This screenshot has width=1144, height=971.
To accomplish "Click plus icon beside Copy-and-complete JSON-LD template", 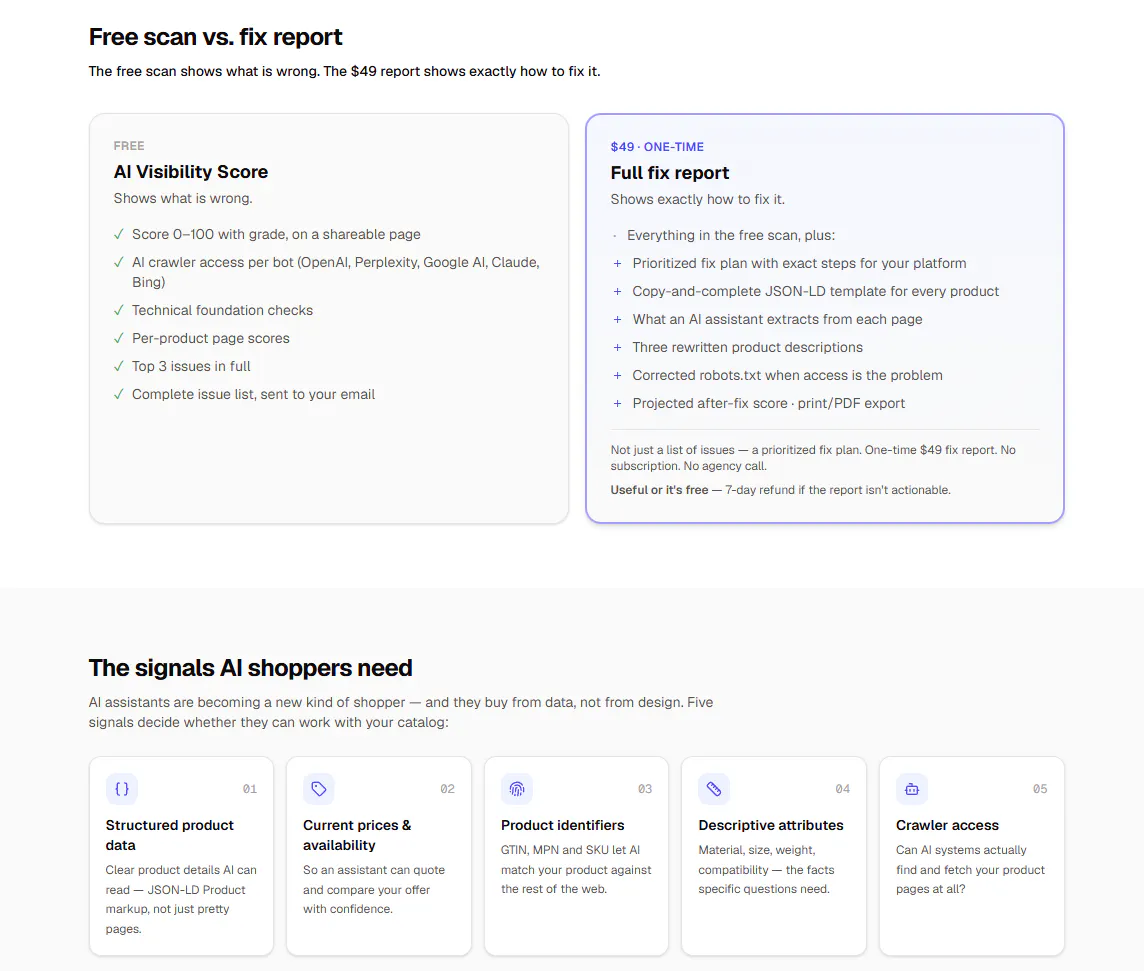I will click(x=617, y=291).
